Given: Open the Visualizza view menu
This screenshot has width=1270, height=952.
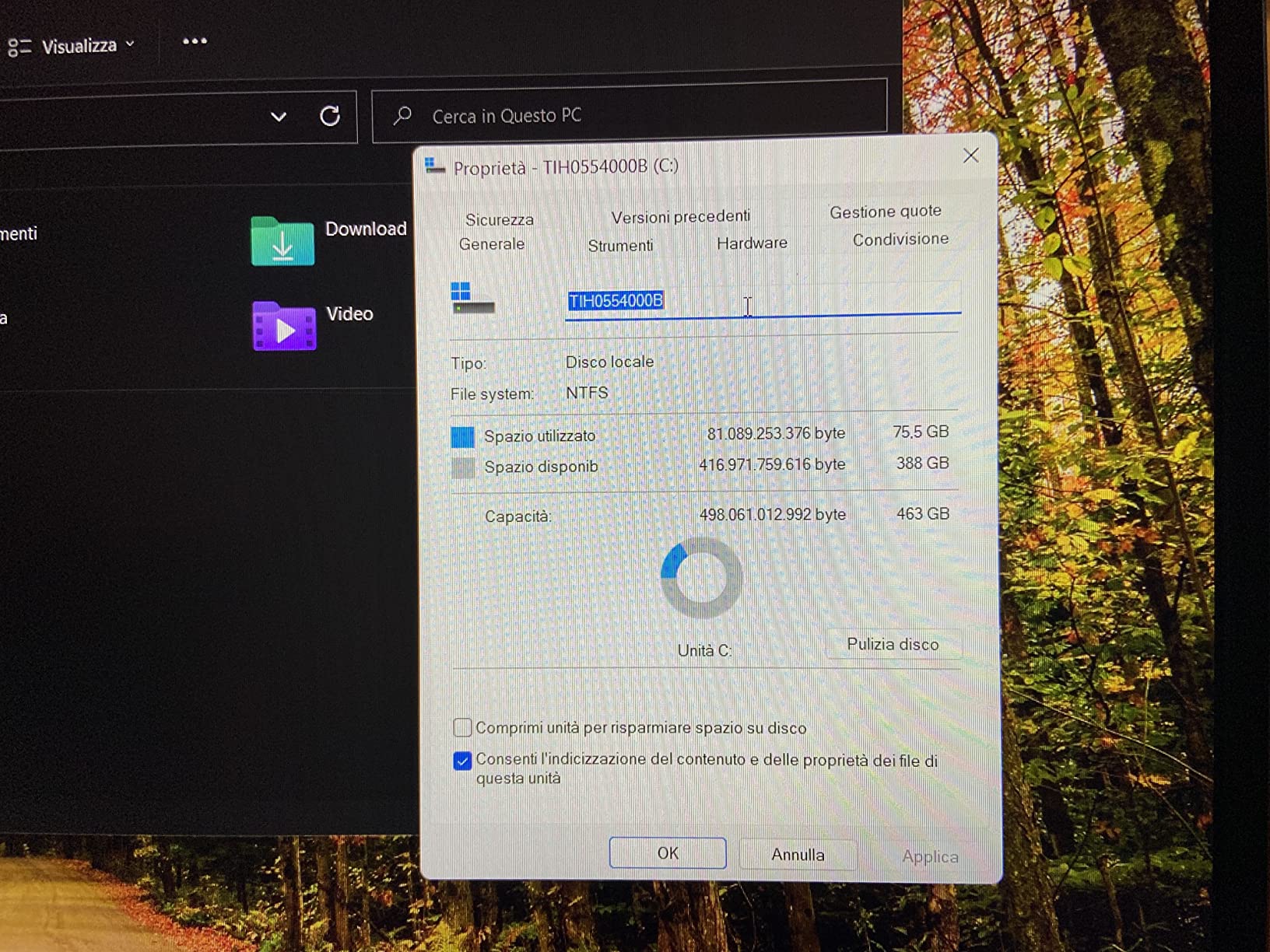Looking at the screenshot, I should [x=71, y=46].
